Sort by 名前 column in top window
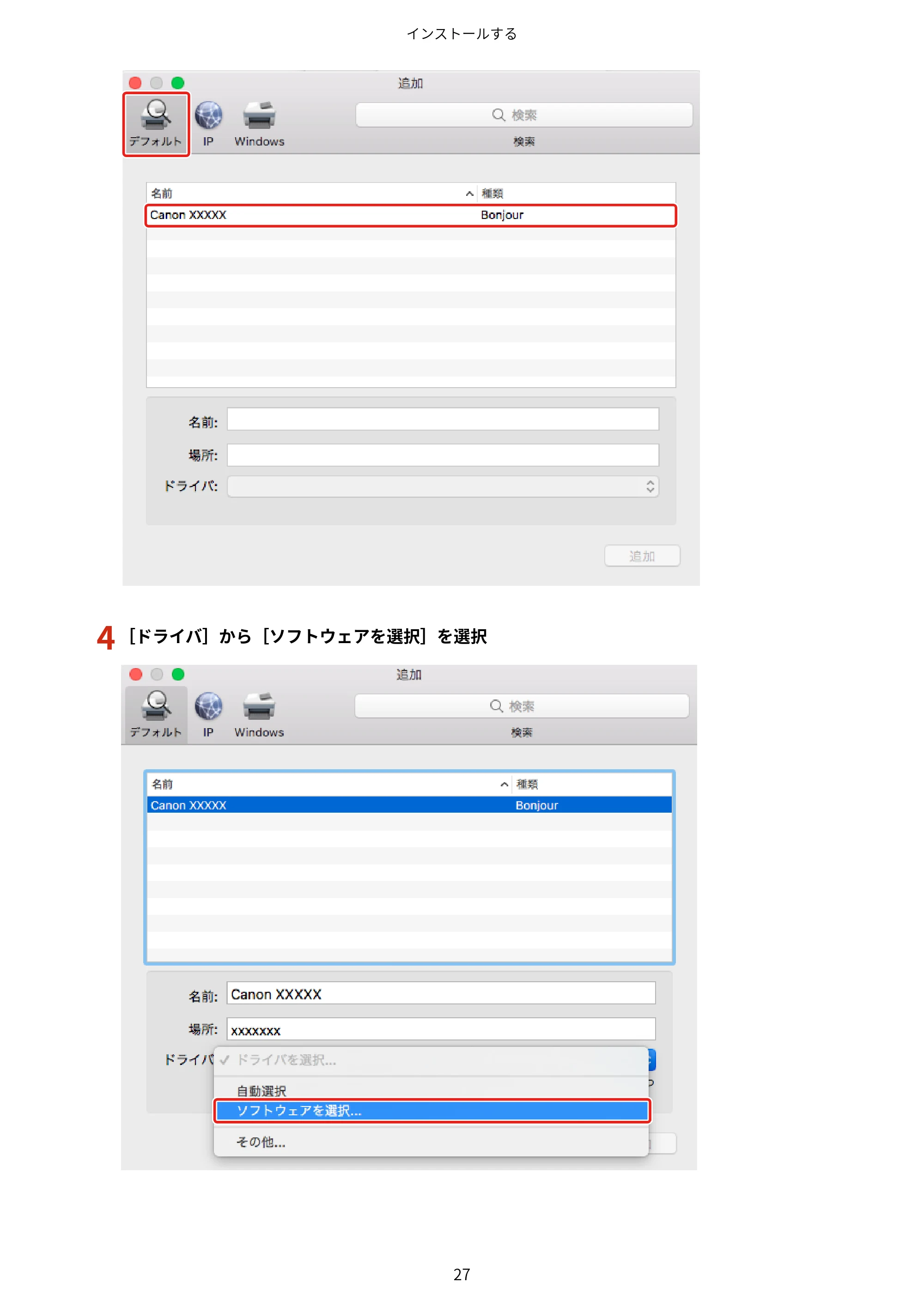Viewport: 924px width, 1307px height. pos(311,194)
